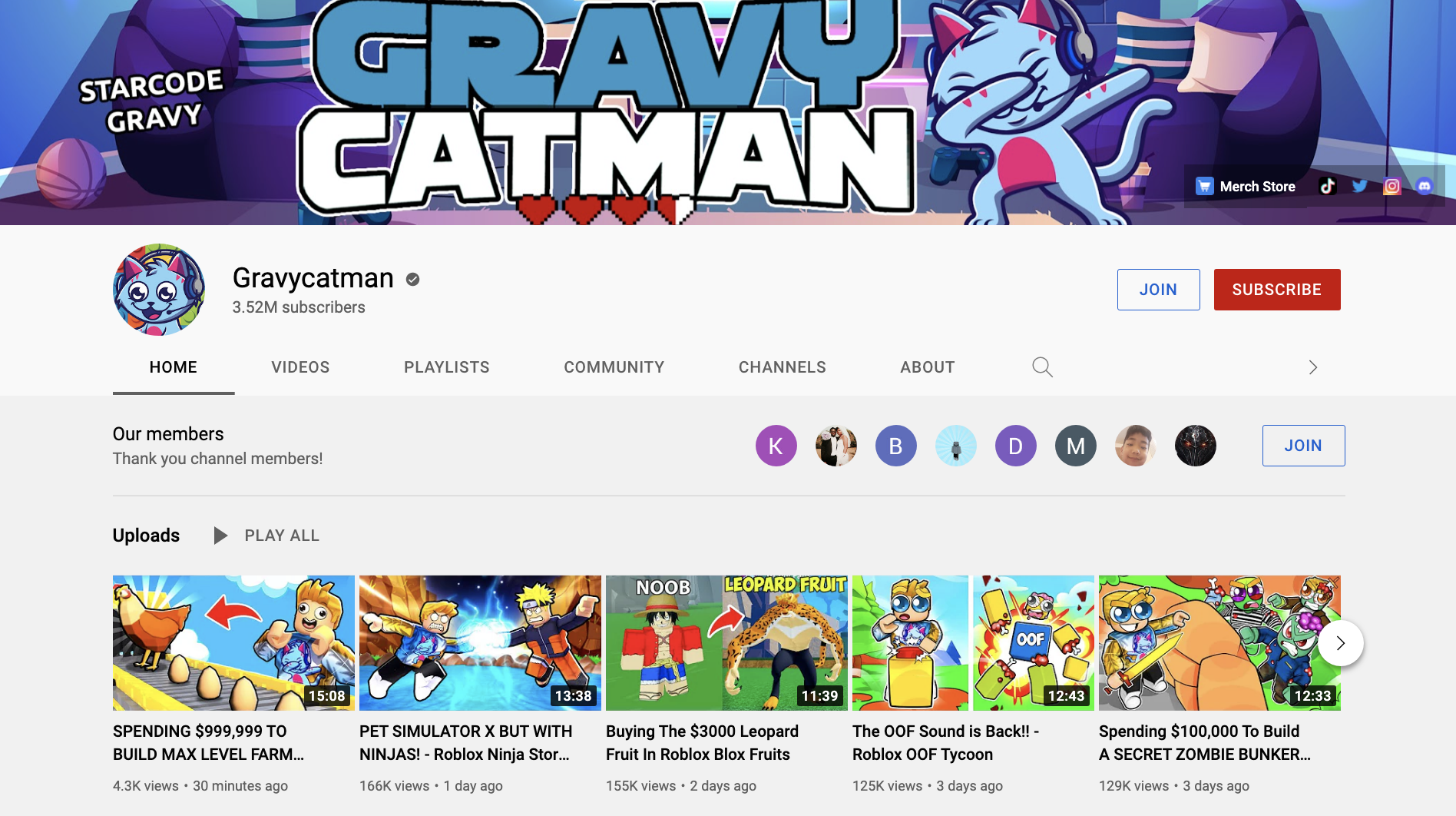Viewport: 1456px width, 816px height.
Task: Open the CHANNELS tab
Action: [782, 367]
